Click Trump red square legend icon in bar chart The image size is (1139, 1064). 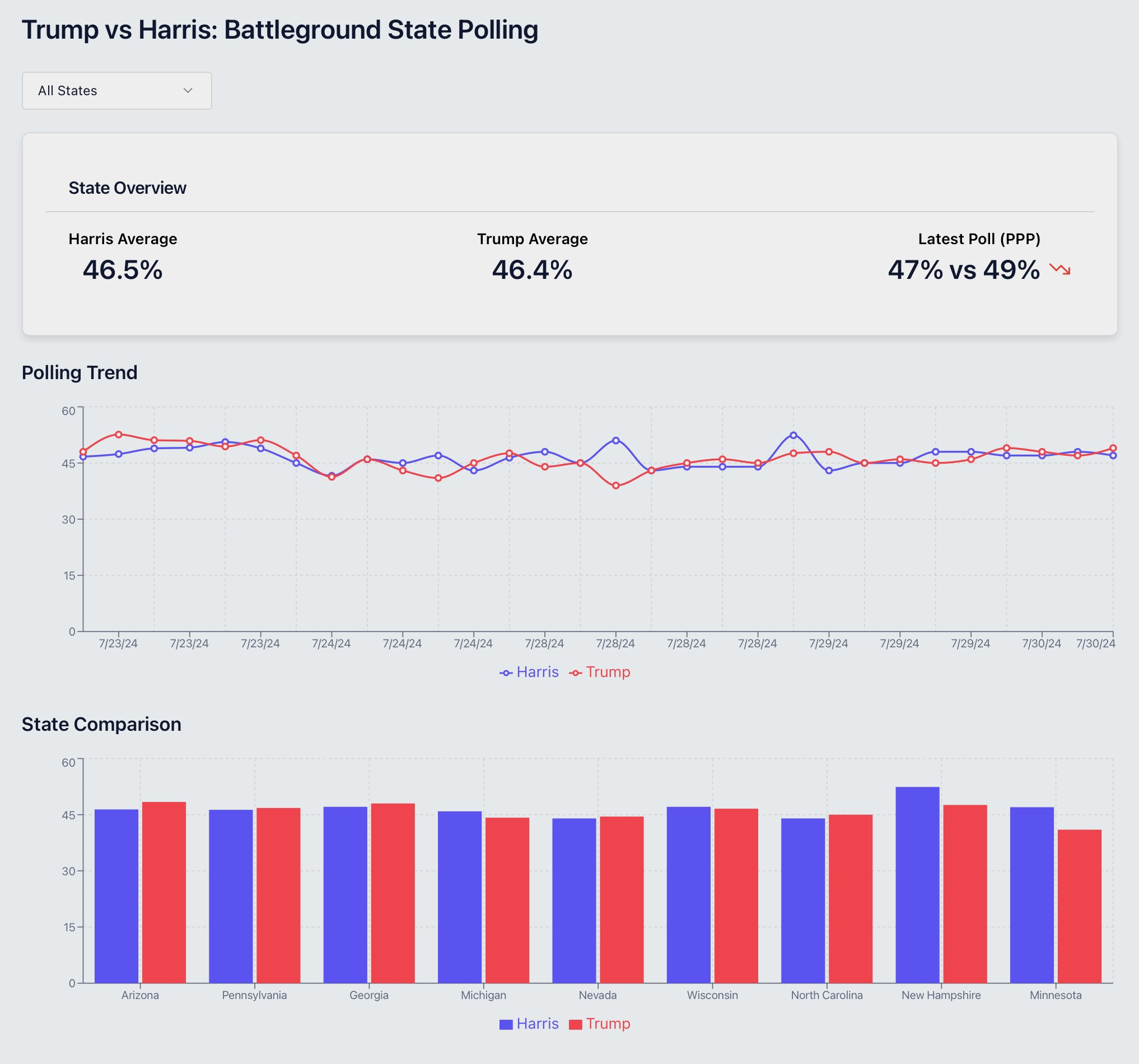575,1024
